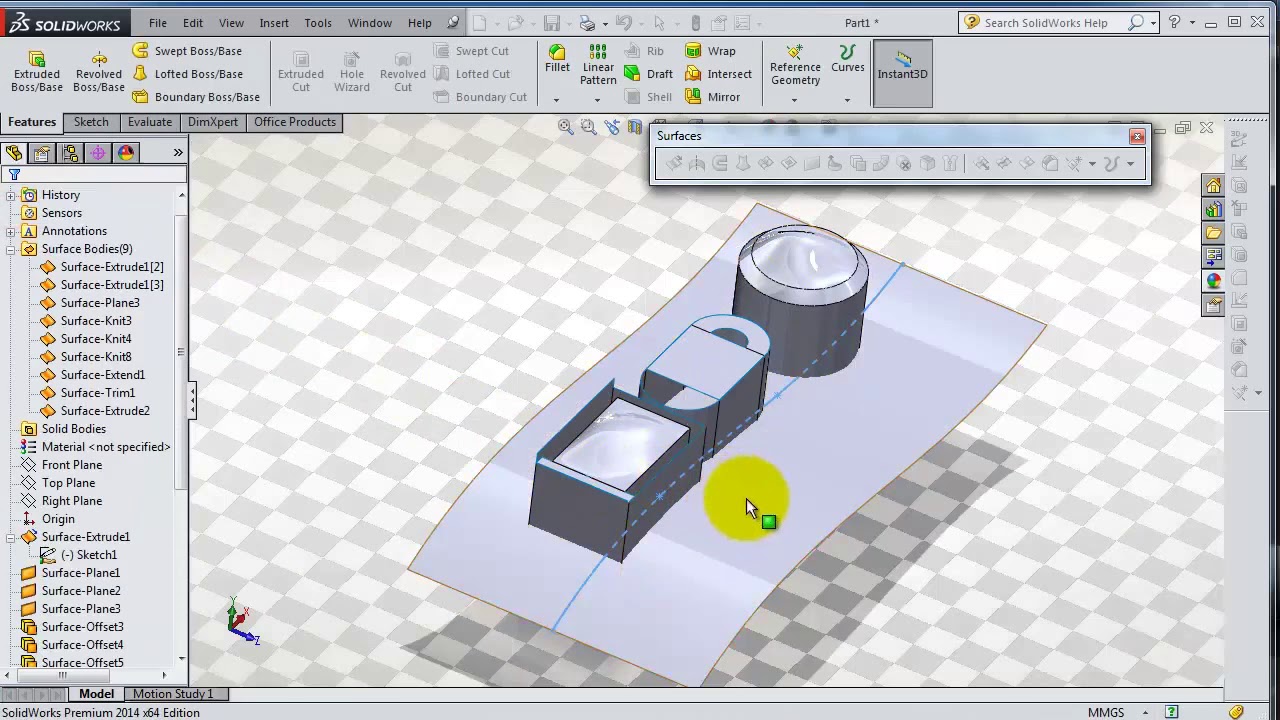Open the Tools menu
This screenshot has width=1280, height=720.
click(318, 23)
